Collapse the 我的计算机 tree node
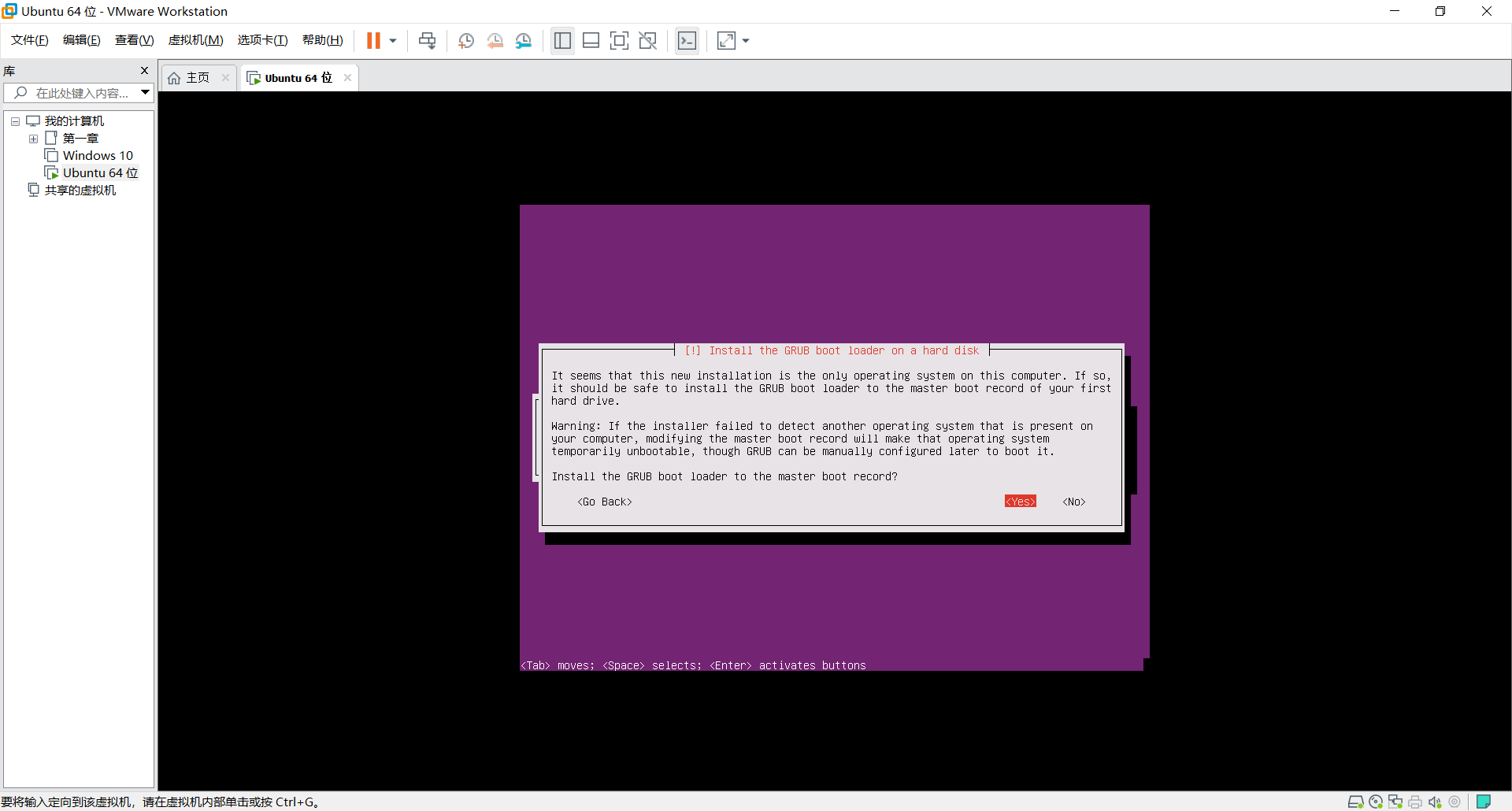The width and height of the screenshot is (1512, 811). tap(15, 121)
